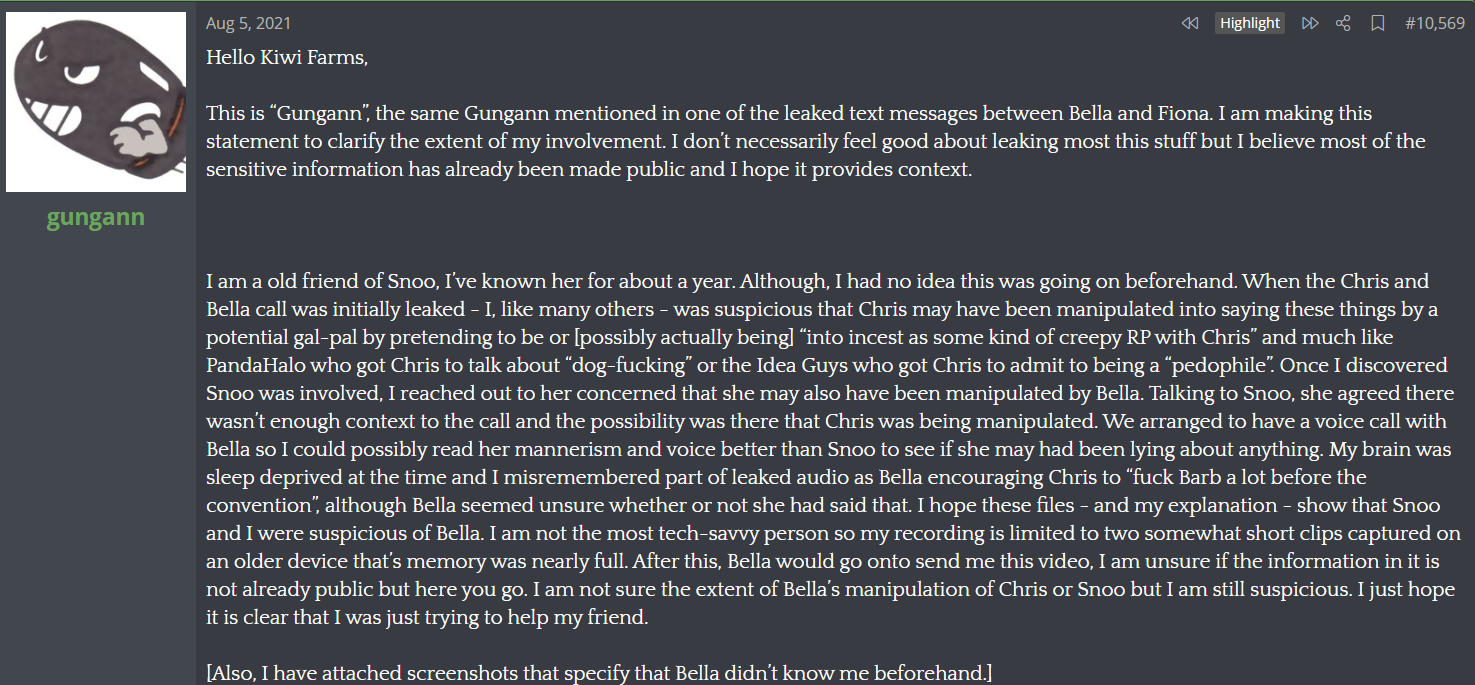Image resolution: width=1475 pixels, height=685 pixels.
Task: Click the Highlight button
Action: (1250, 23)
